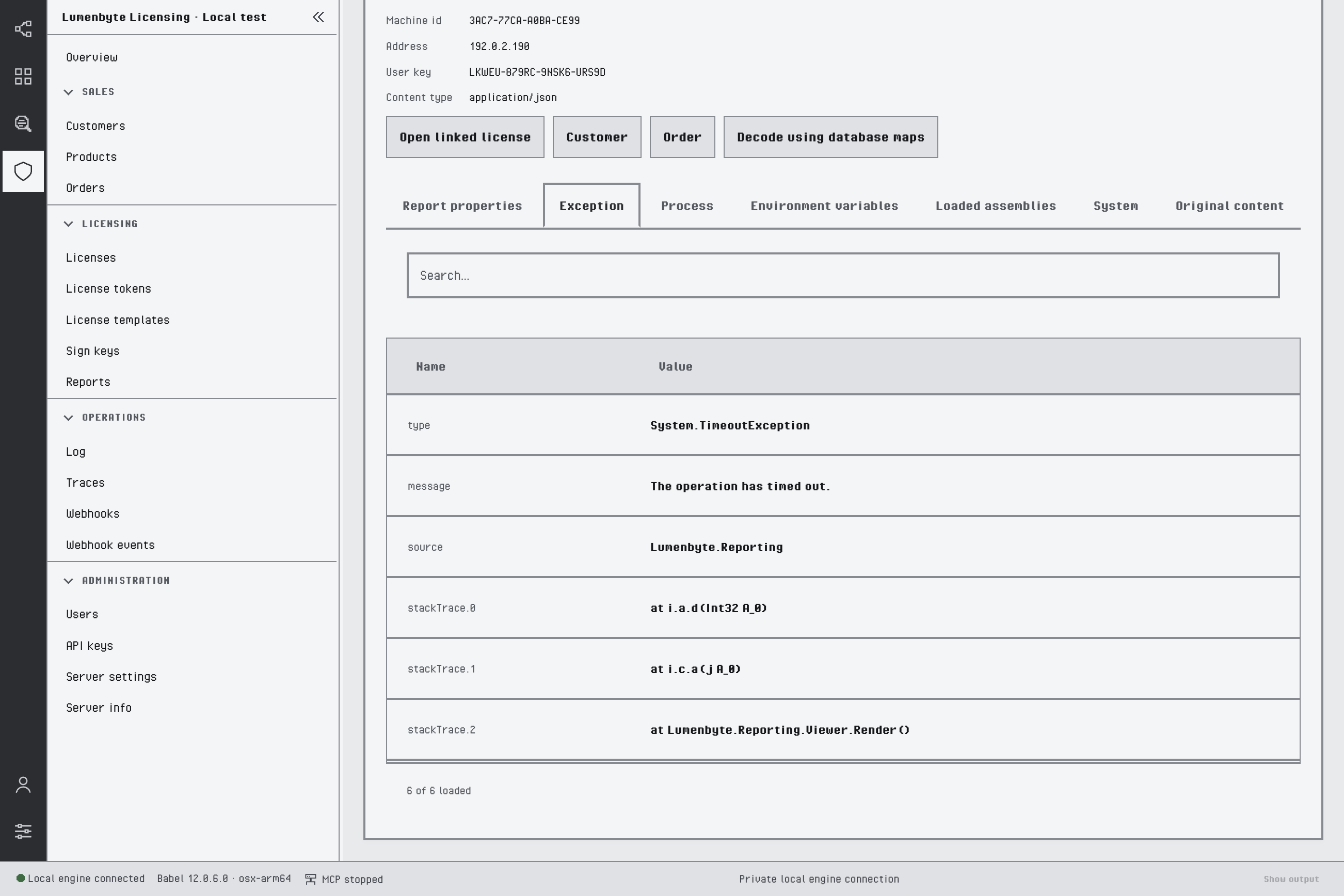Open the share graph icon in the activity rail
This screenshot has height=896, width=1344.
[x=23, y=28]
